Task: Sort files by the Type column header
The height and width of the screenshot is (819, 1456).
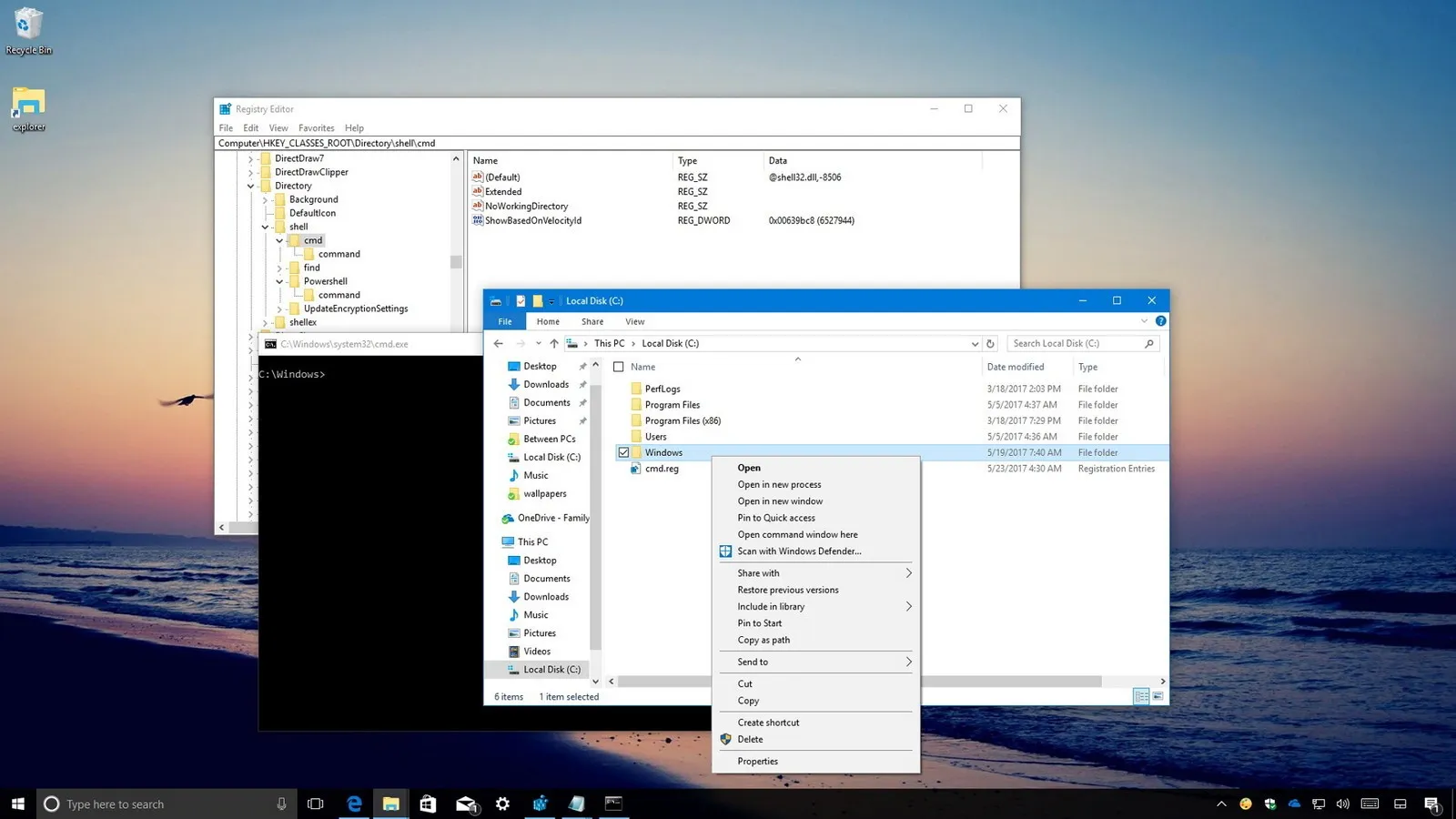Action: pyautogui.click(x=1087, y=367)
